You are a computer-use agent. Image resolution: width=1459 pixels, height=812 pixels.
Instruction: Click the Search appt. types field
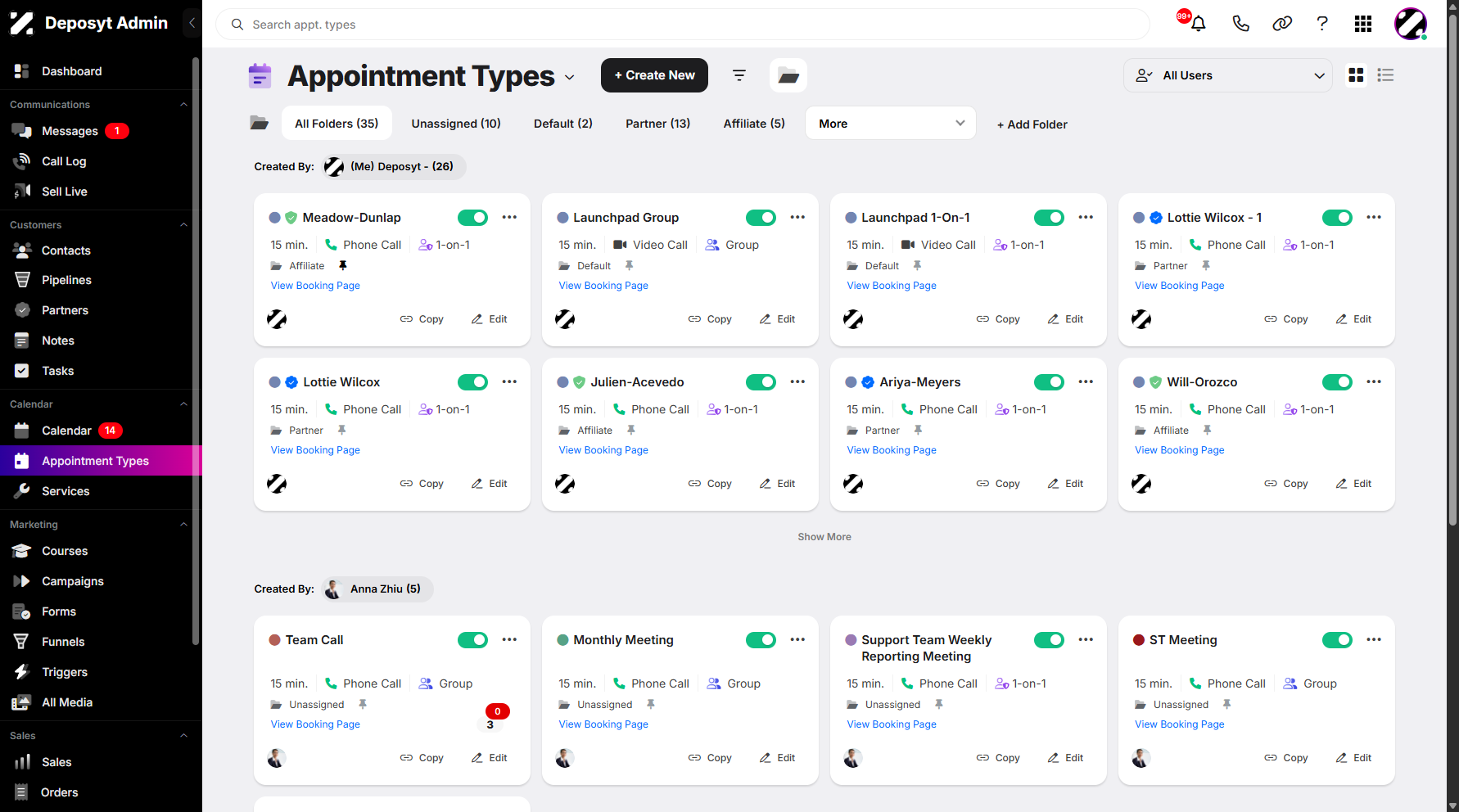(683, 25)
